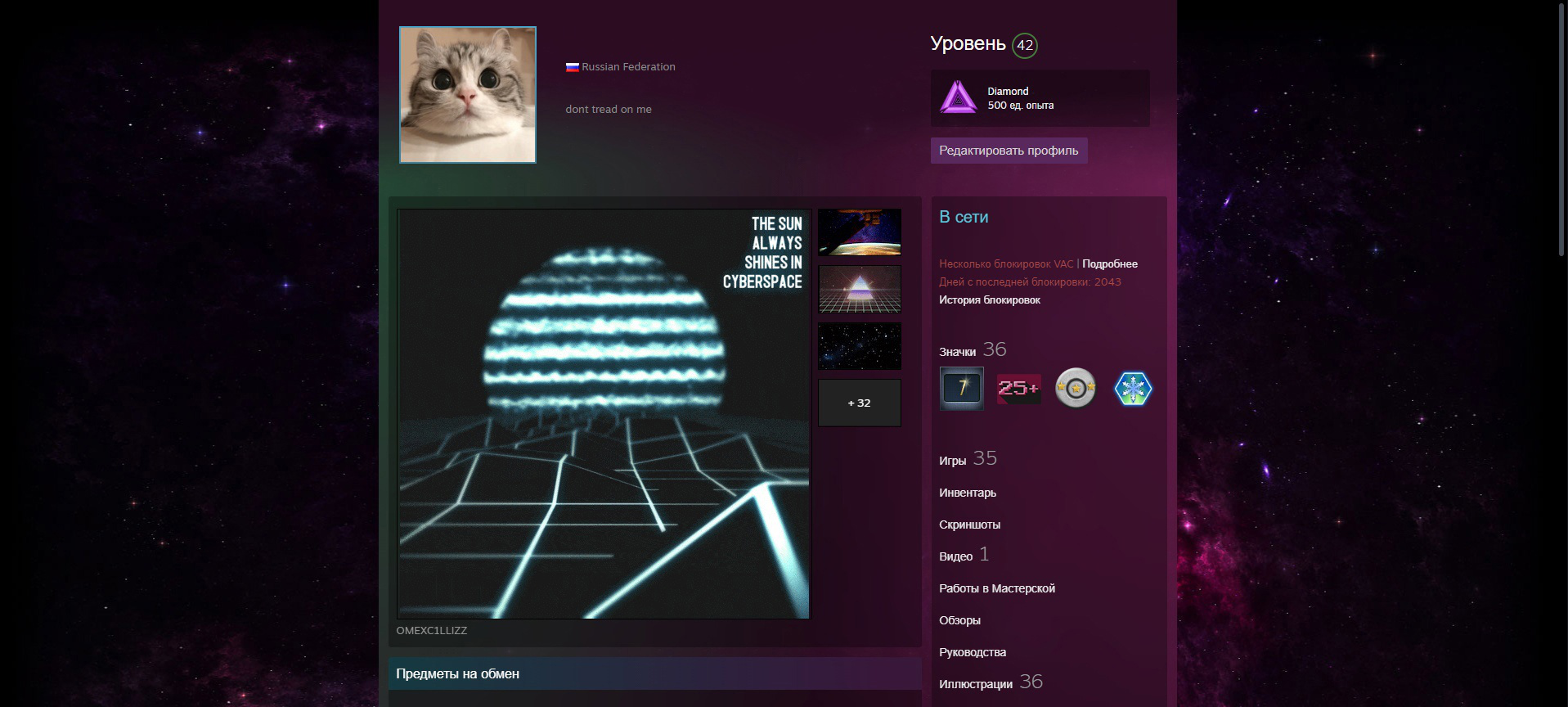Select the space station Earth artwork thumbnail
1568x707 pixels.
coord(860,232)
